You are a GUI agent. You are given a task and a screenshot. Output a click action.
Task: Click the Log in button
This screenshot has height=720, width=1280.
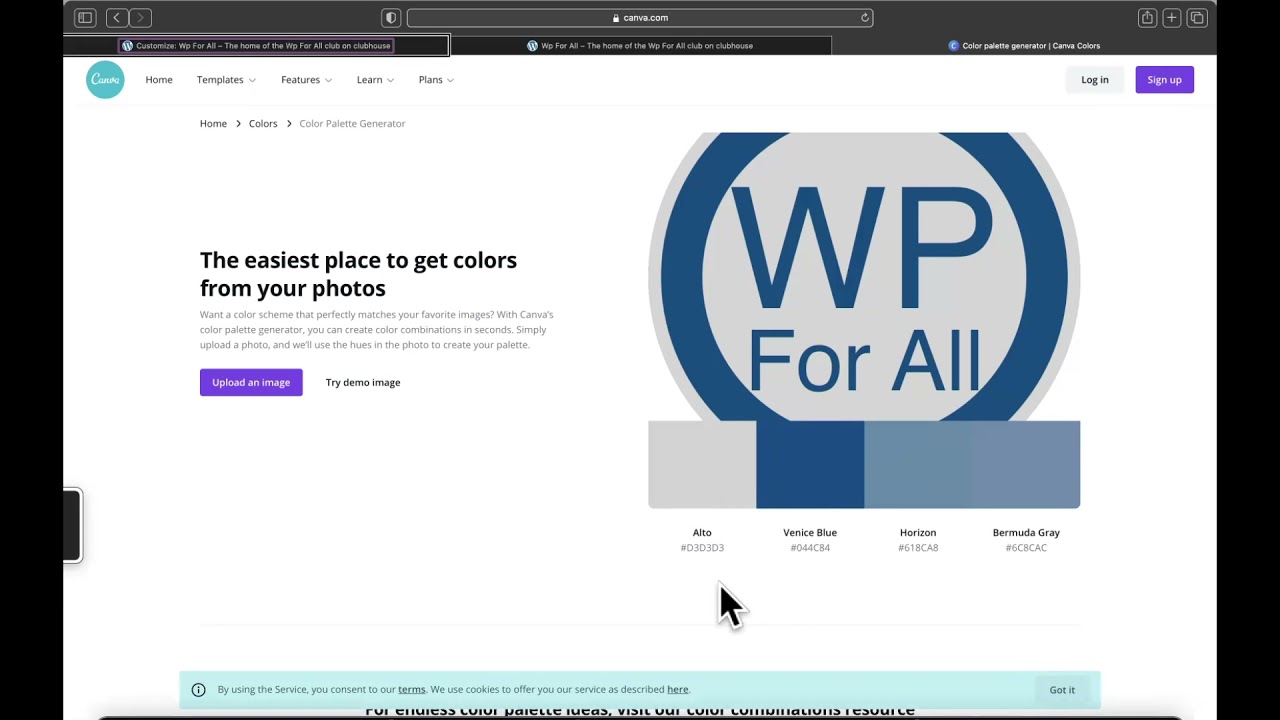pyautogui.click(x=1095, y=80)
